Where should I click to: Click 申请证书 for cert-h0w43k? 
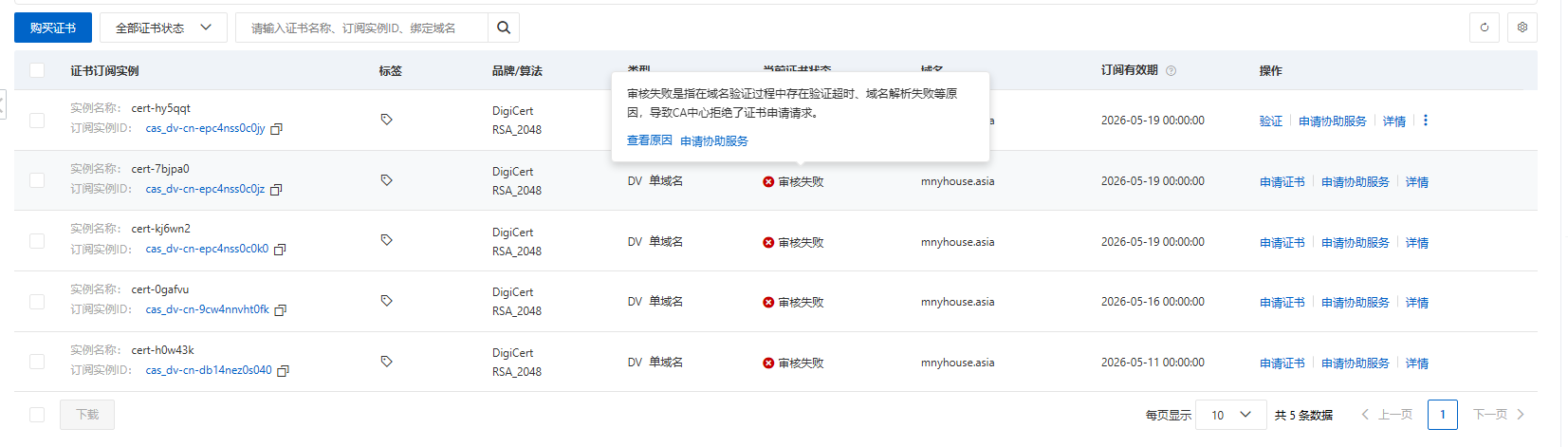point(1282,363)
